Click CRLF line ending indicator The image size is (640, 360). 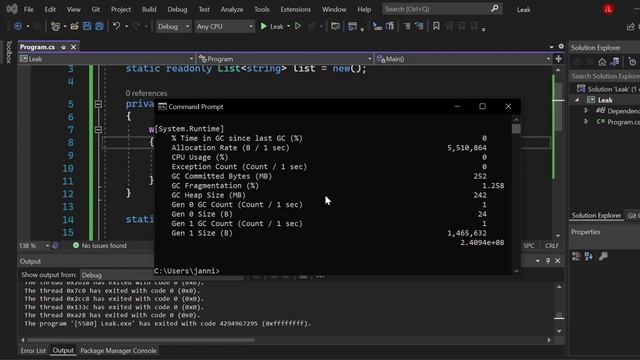click(552, 246)
